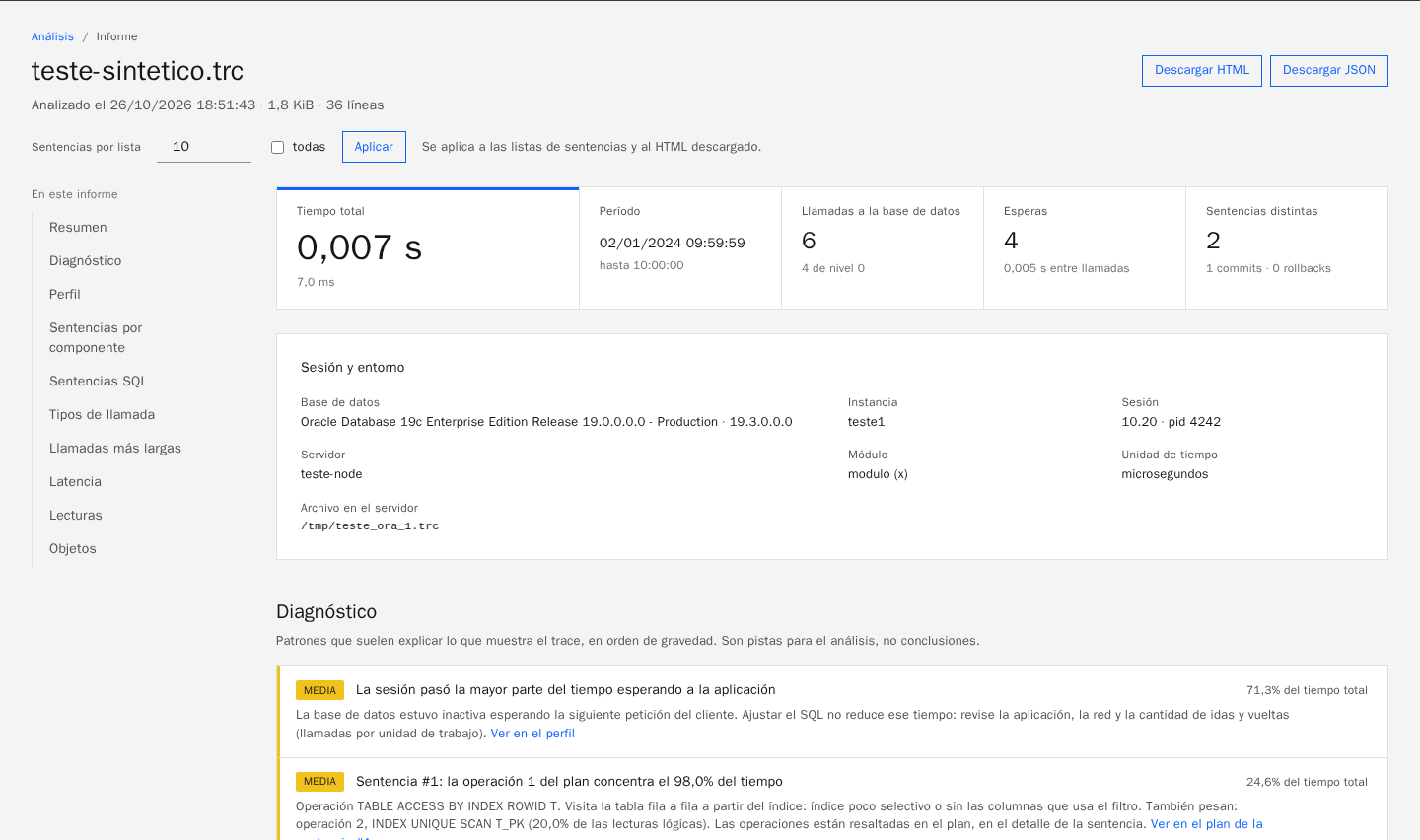Select the file path "/tmp/teste_ora_1.trc"
1420x840 pixels.
click(370, 526)
